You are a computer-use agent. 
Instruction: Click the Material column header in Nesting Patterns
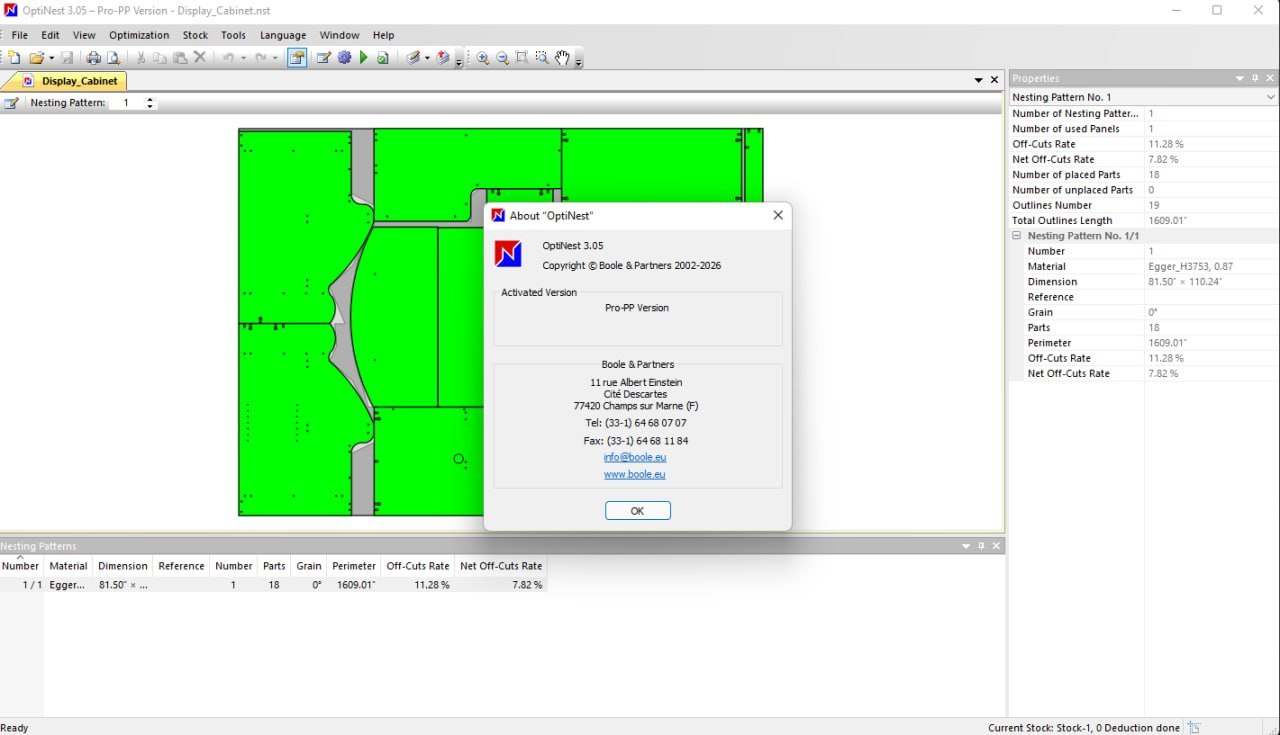[69, 566]
